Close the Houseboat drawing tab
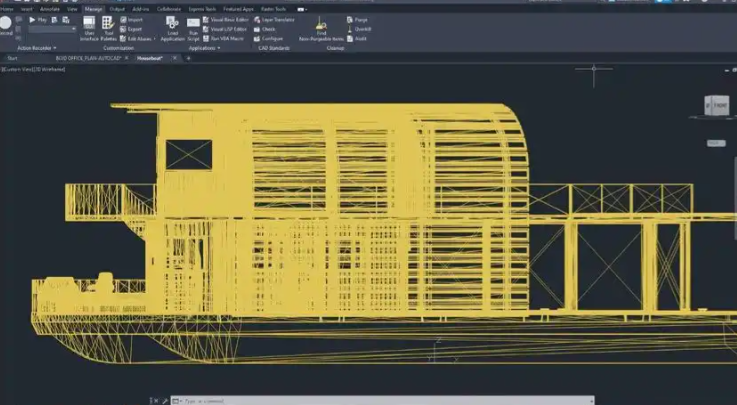The width and height of the screenshot is (737, 405). [x=174, y=58]
